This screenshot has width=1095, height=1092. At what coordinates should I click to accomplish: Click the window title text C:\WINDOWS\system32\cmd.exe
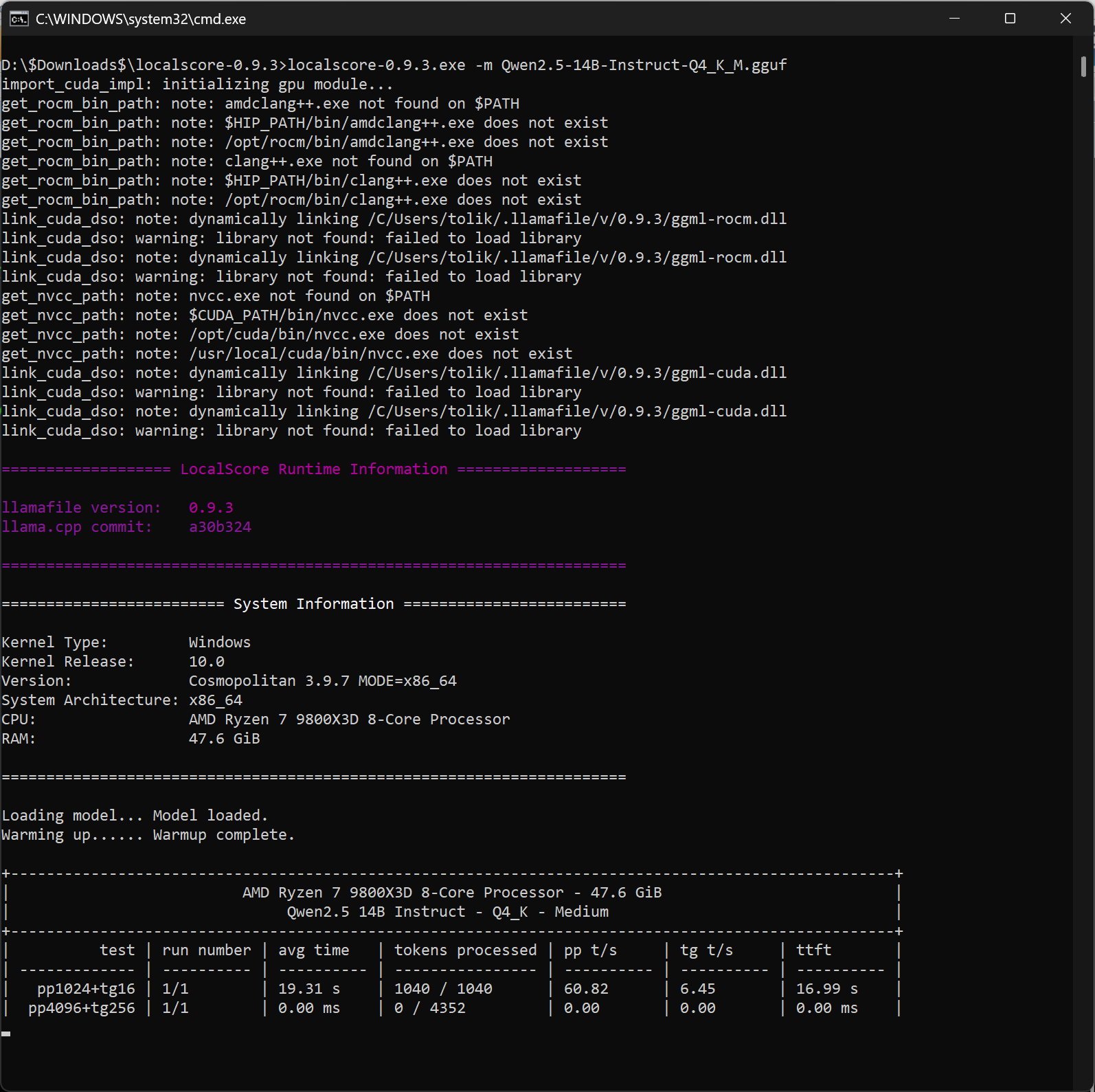(141, 19)
